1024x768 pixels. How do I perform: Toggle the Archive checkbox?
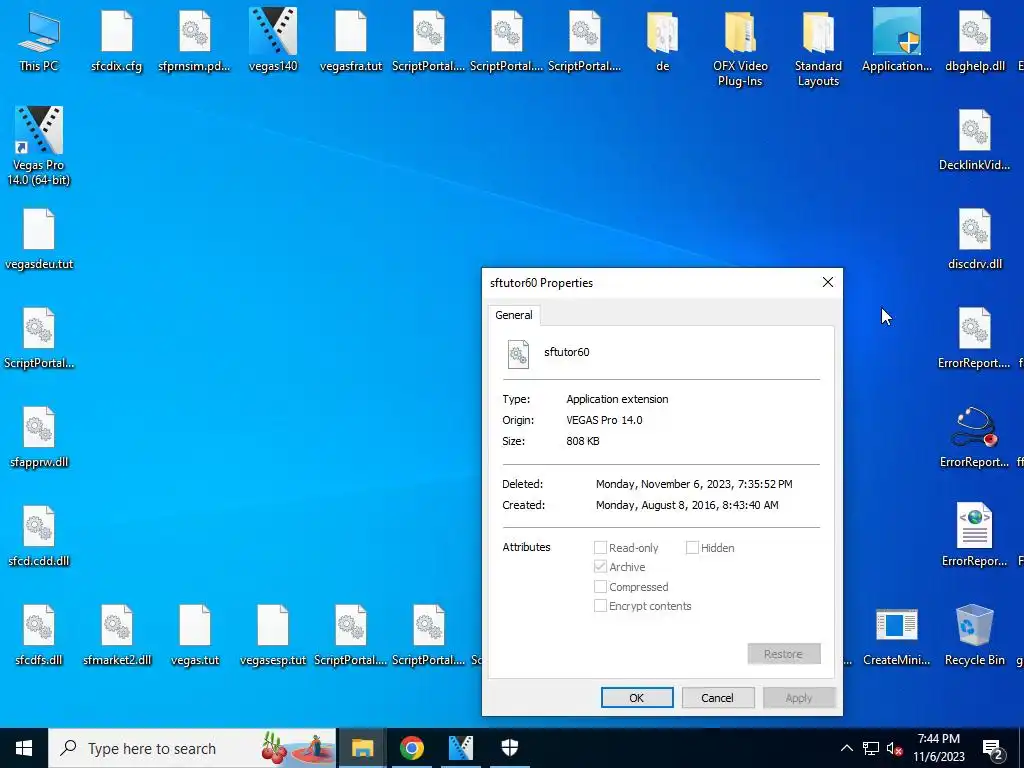(x=600, y=566)
